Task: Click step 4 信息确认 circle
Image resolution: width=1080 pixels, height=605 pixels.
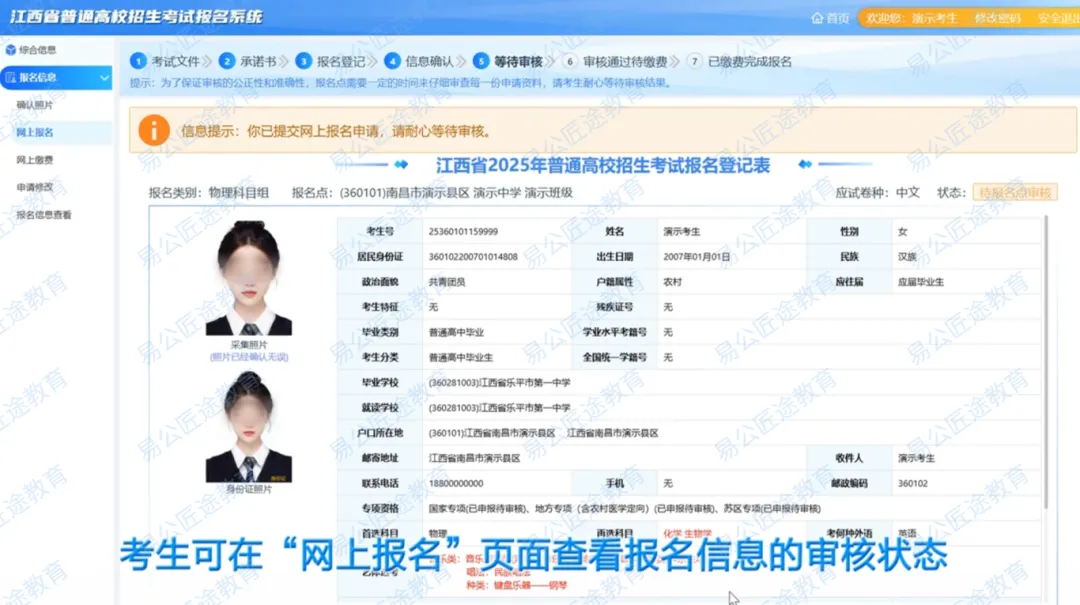Action: click(392, 61)
